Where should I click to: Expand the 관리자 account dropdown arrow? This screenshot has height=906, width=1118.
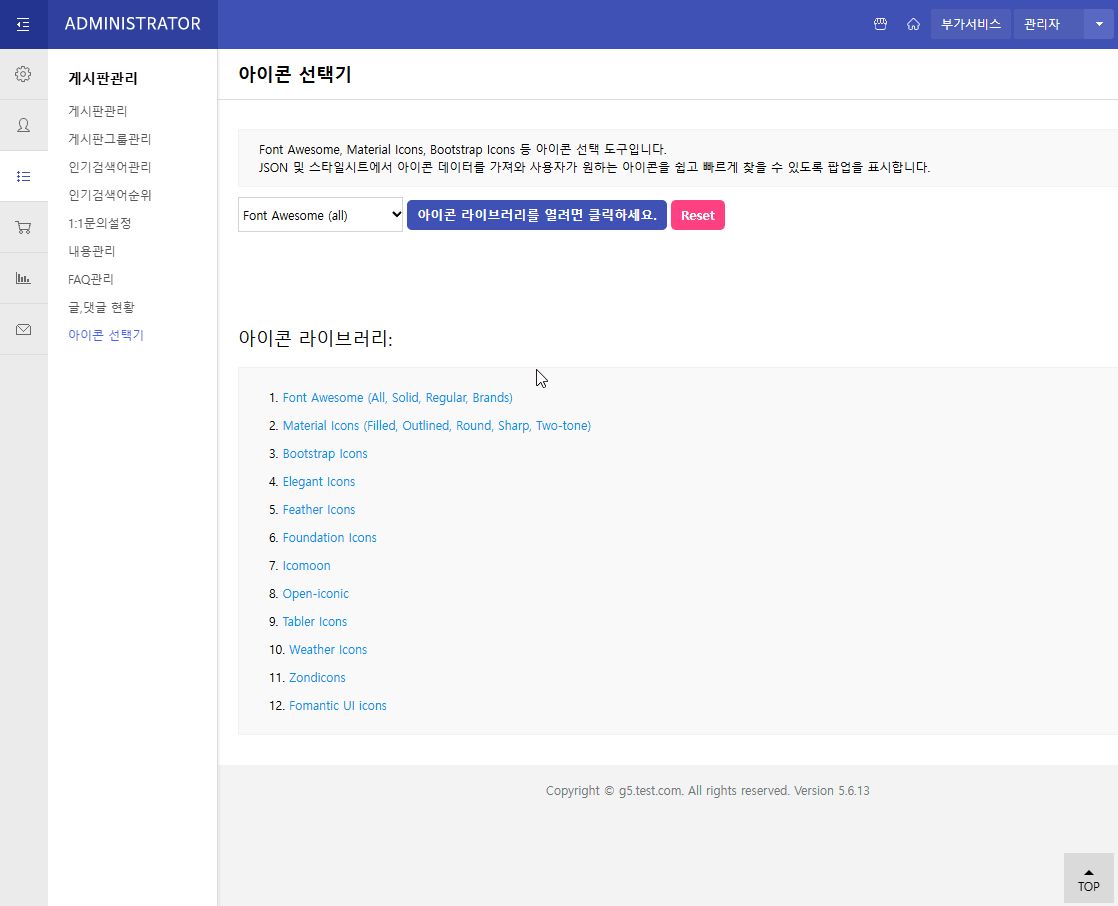click(x=1099, y=24)
